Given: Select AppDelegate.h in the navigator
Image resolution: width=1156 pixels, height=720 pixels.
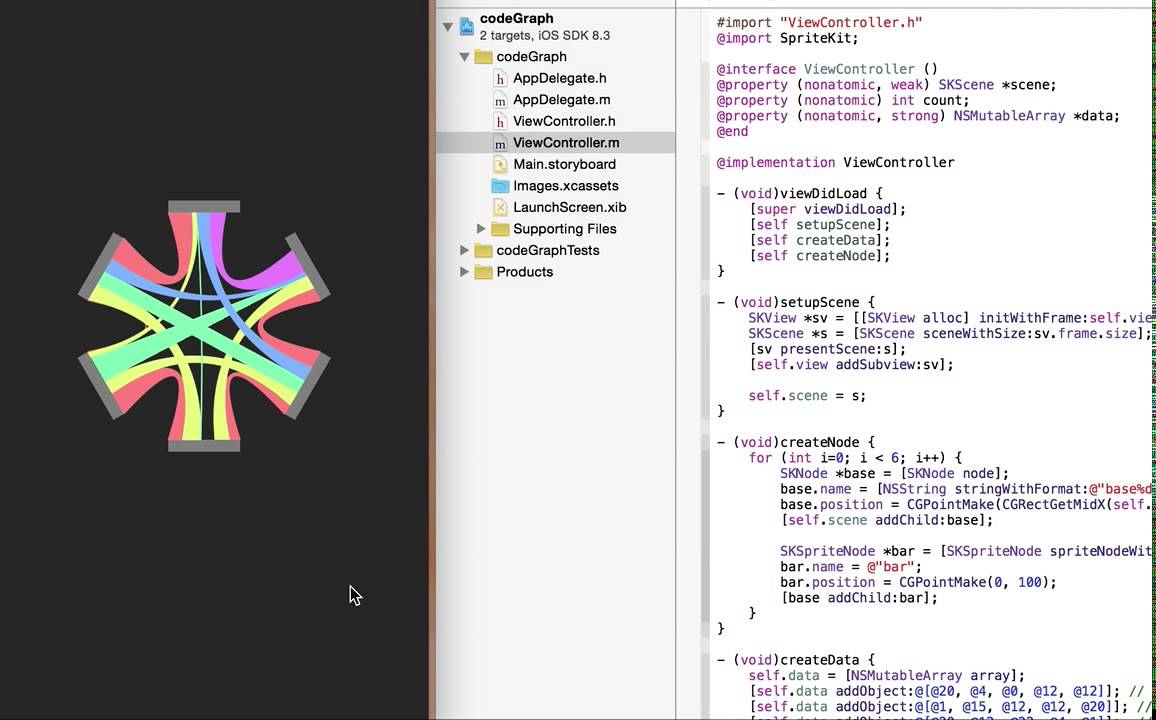Looking at the screenshot, I should (x=560, y=78).
